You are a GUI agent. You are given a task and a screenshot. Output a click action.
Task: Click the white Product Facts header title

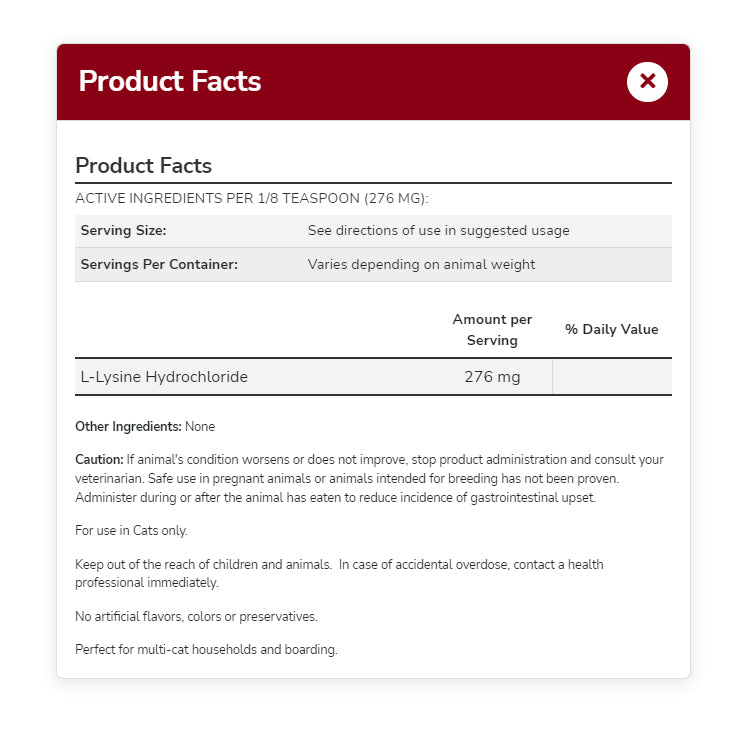pyautogui.click(x=170, y=81)
